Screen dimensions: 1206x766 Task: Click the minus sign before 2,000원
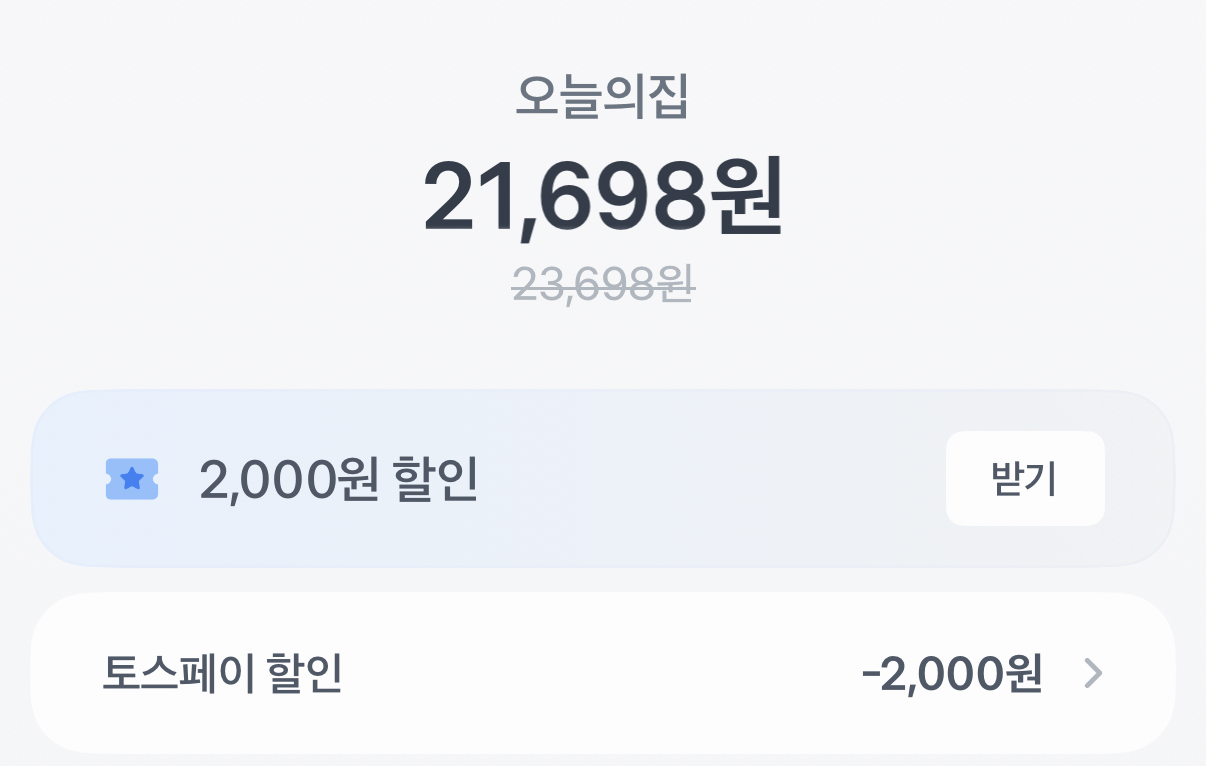tap(870, 674)
